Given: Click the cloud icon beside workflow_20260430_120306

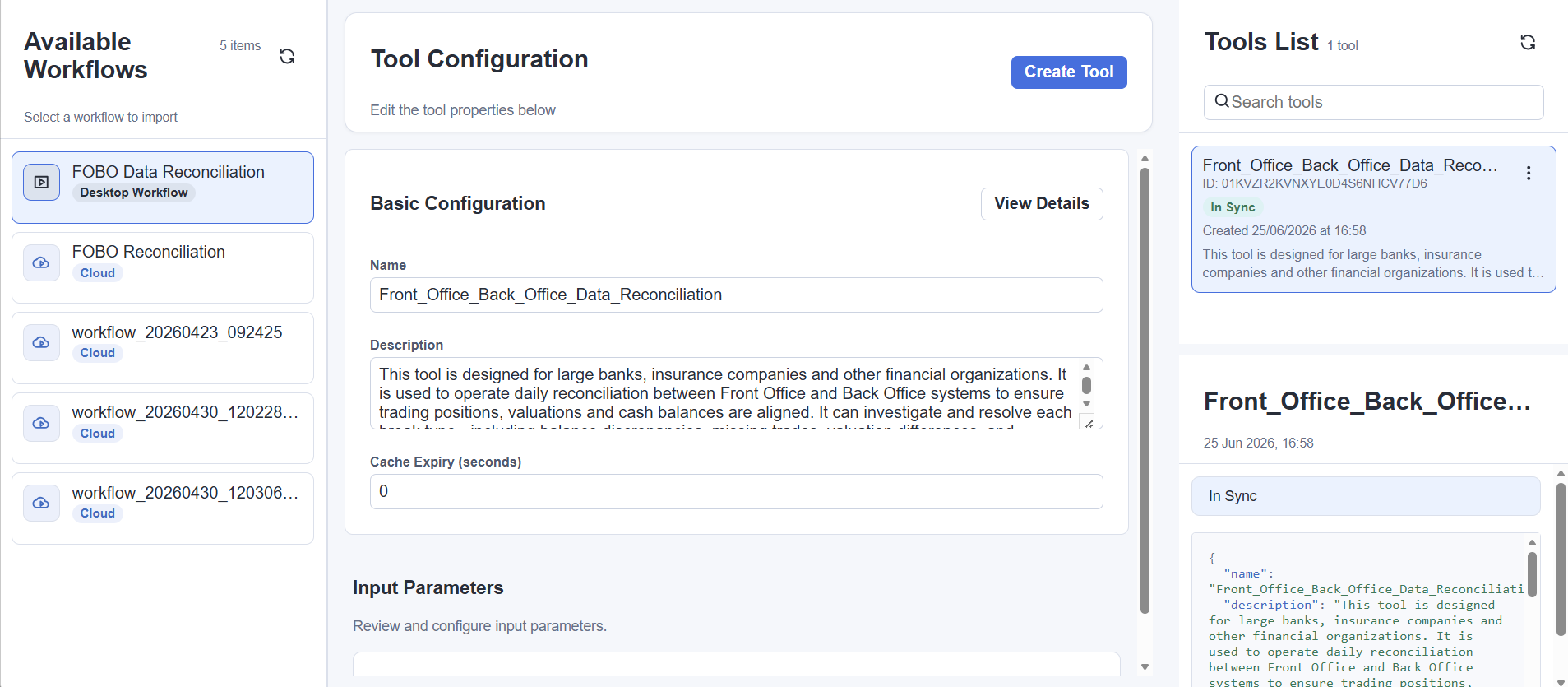Looking at the screenshot, I should [x=41, y=503].
